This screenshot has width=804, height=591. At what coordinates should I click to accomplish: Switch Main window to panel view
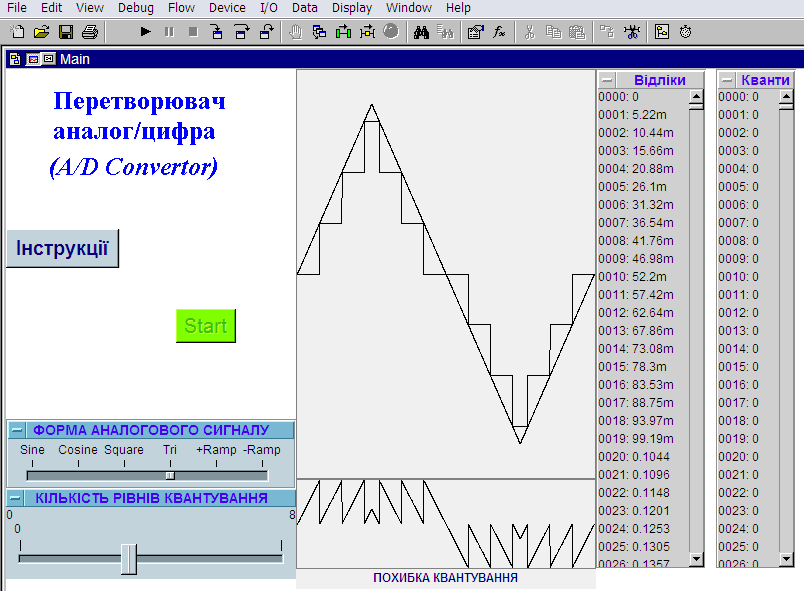pos(33,59)
